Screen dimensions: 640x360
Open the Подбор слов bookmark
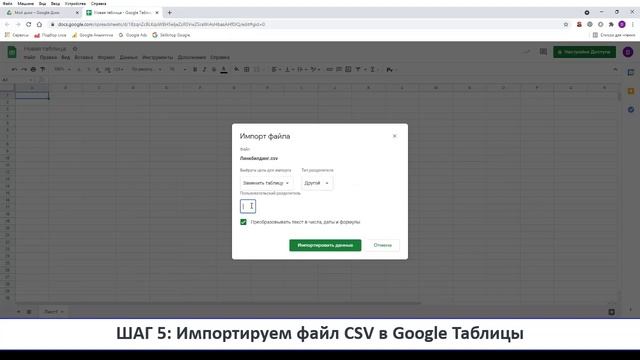[50, 35]
